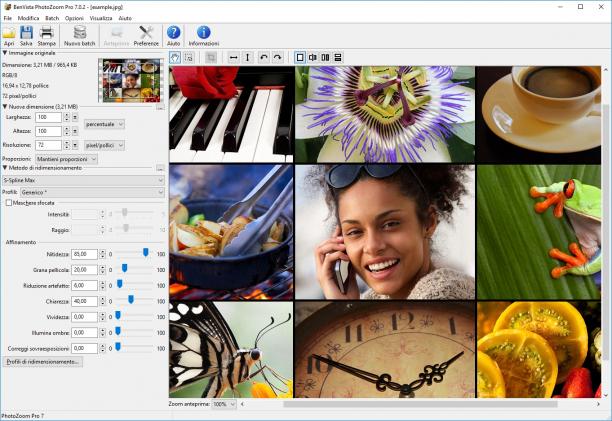Viewport: 612px width, 421px height.
Task: Flip the image horizontally
Action: pos(233,58)
